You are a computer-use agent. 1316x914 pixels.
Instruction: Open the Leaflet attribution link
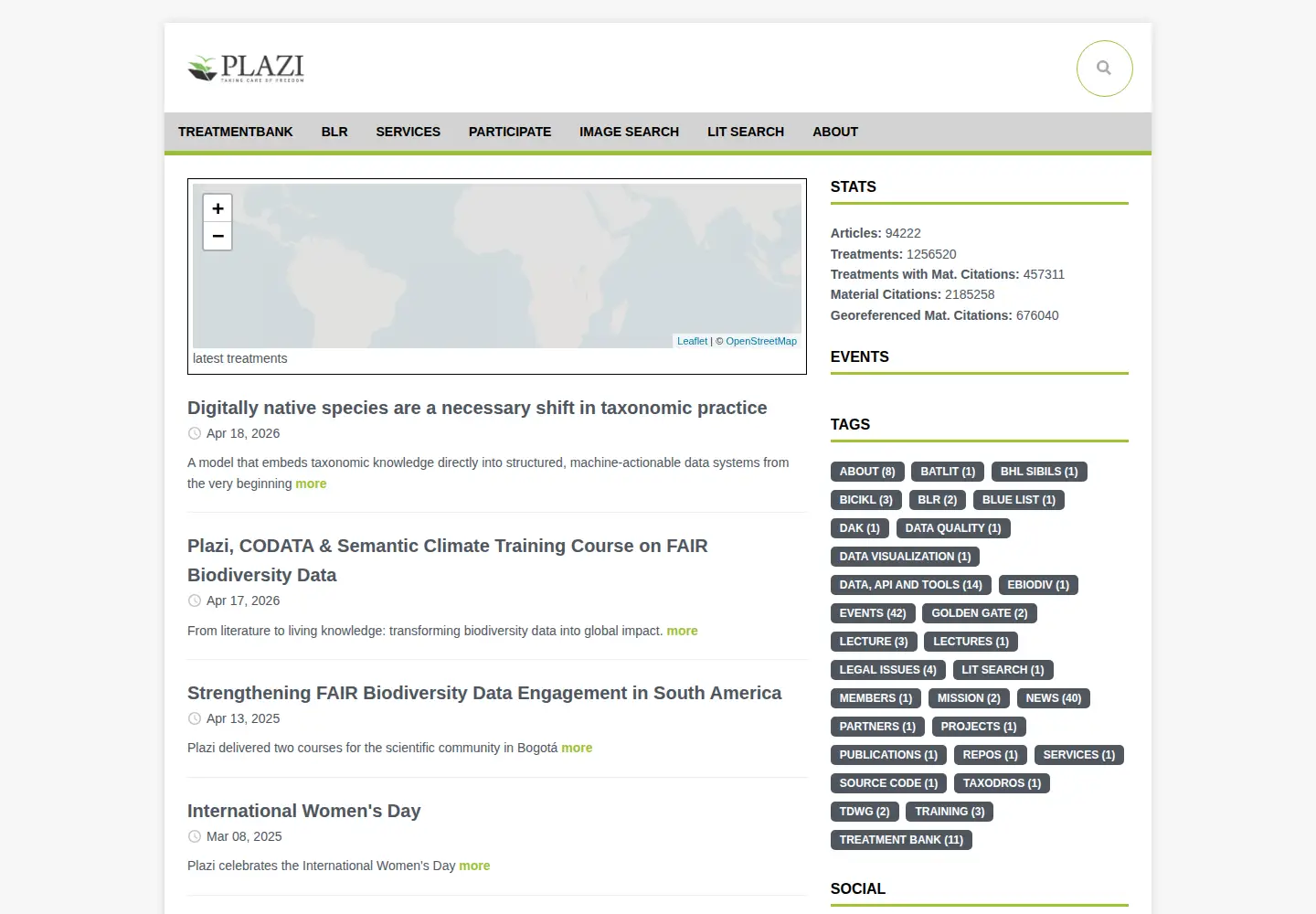point(692,341)
